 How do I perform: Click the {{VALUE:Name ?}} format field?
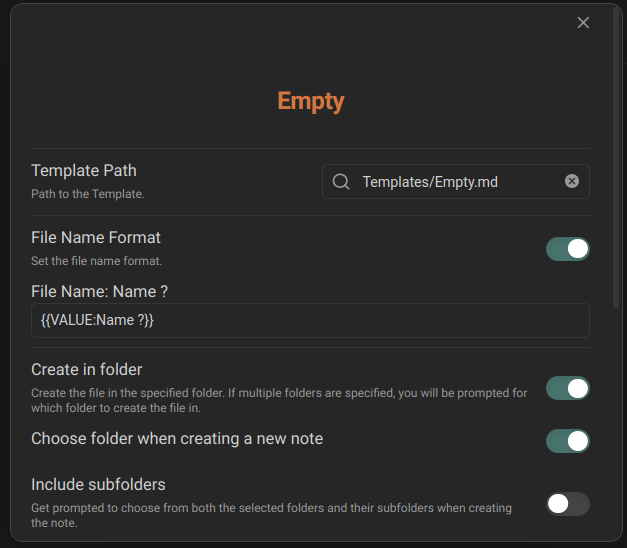[310, 320]
